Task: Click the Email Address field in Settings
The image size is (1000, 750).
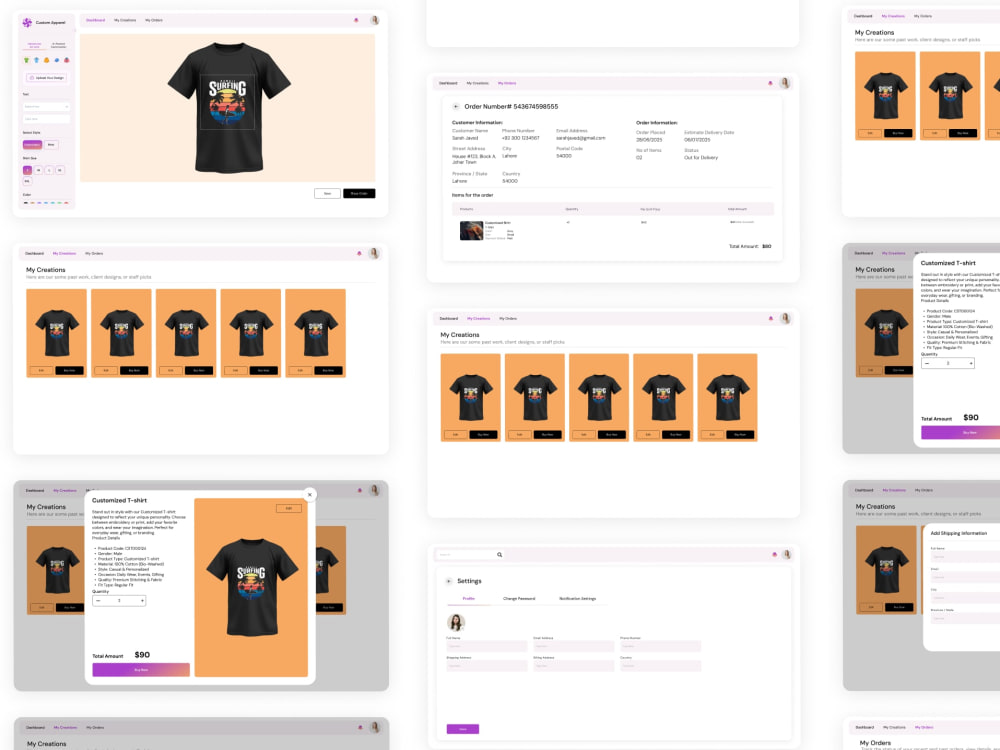Action: 573,646
